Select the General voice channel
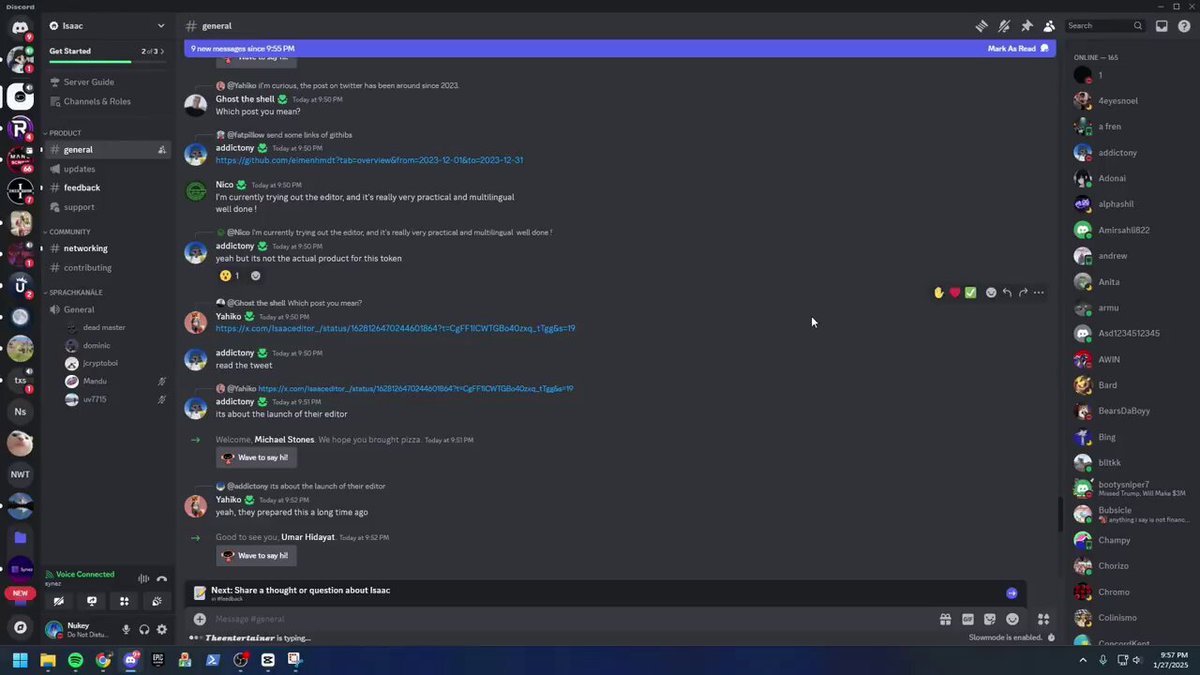This screenshot has height=675, width=1200. 106,310
